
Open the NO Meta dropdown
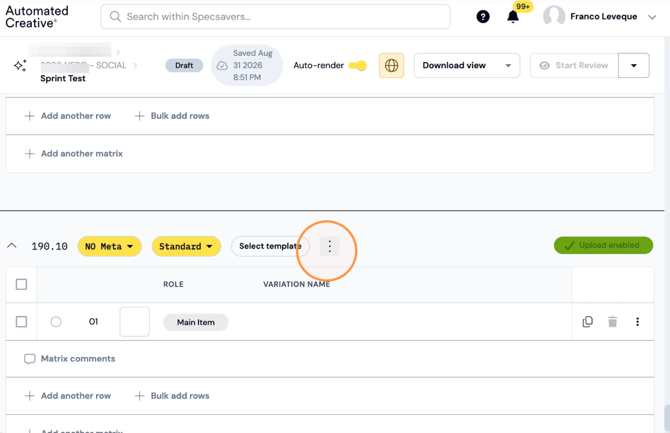(109, 246)
